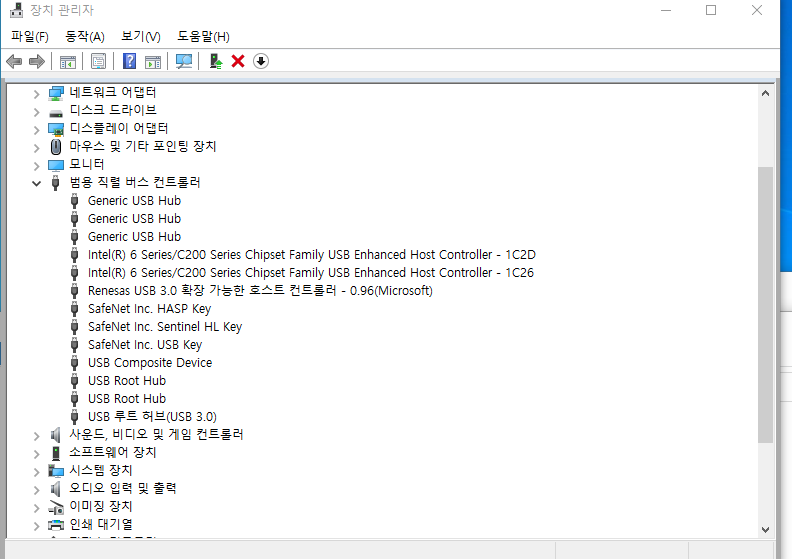Select USB 루트 허브(USB 3.0) device
Screen dimensions: 792x559
152,417
